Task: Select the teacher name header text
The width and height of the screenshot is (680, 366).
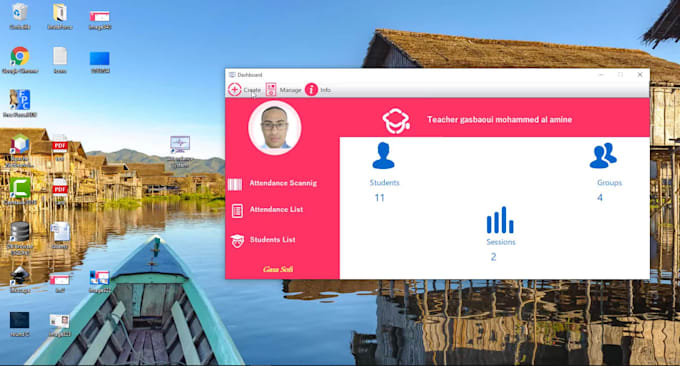Action: (x=499, y=120)
